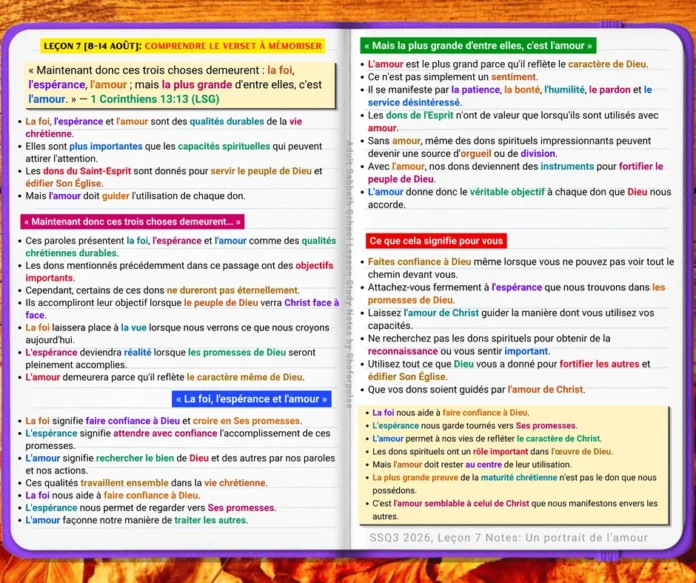
Task: Click the "1 Corinthiens 13:13 (LSG)" reference
Action: pyautogui.click(x=154, y=99)
